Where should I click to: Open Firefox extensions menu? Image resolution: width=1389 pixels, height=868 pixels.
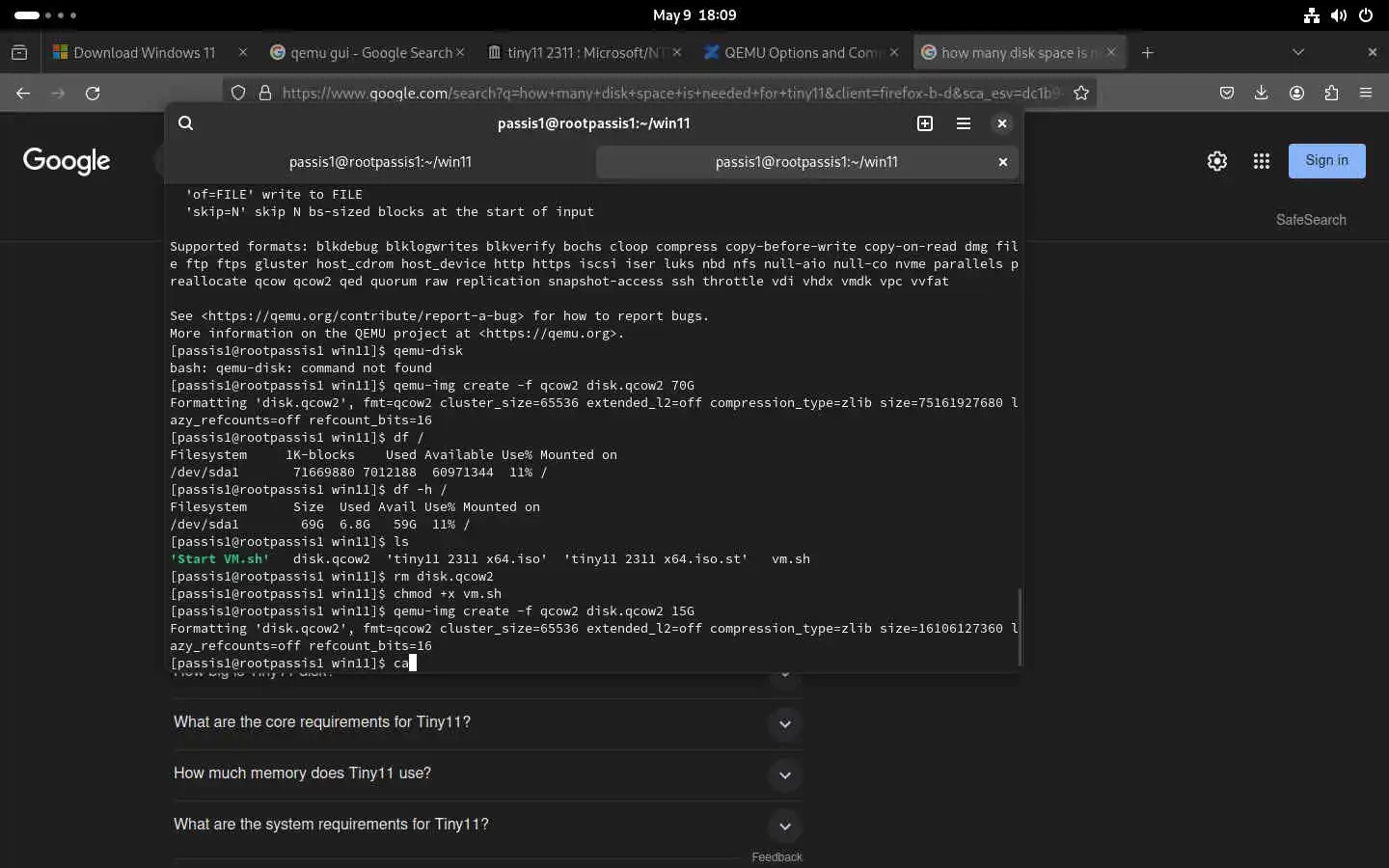click(1331, 93)
